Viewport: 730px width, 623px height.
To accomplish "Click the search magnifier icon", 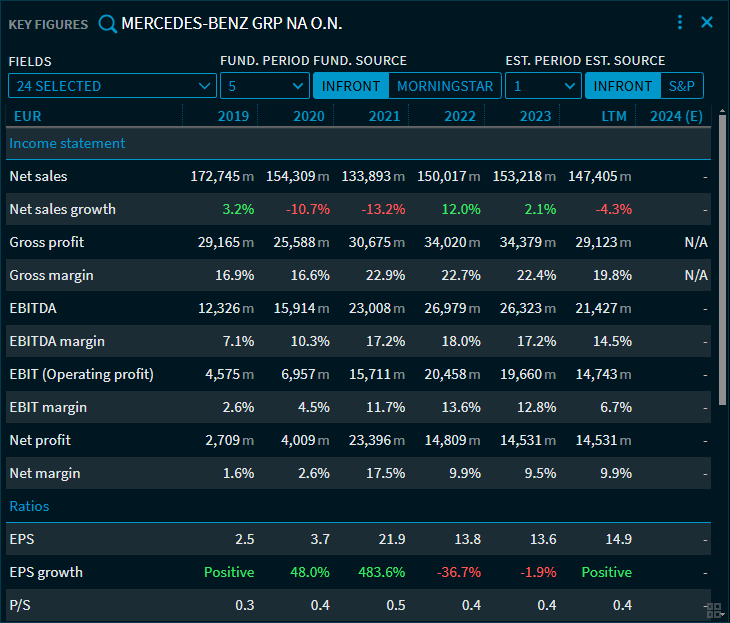I will click(x=107, y=23).
